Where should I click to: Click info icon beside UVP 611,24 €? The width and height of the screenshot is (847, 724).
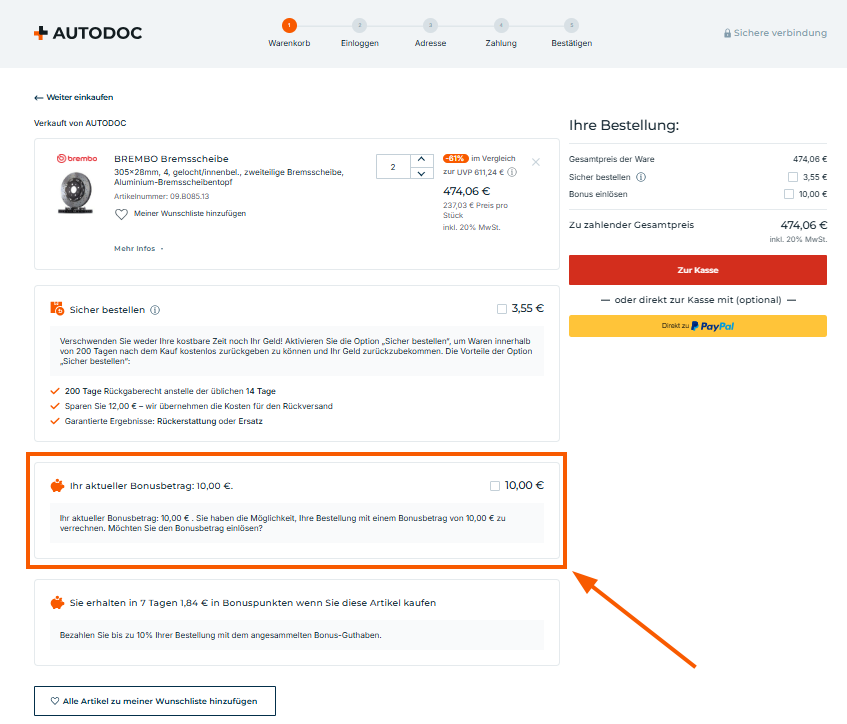click(512, 172)
